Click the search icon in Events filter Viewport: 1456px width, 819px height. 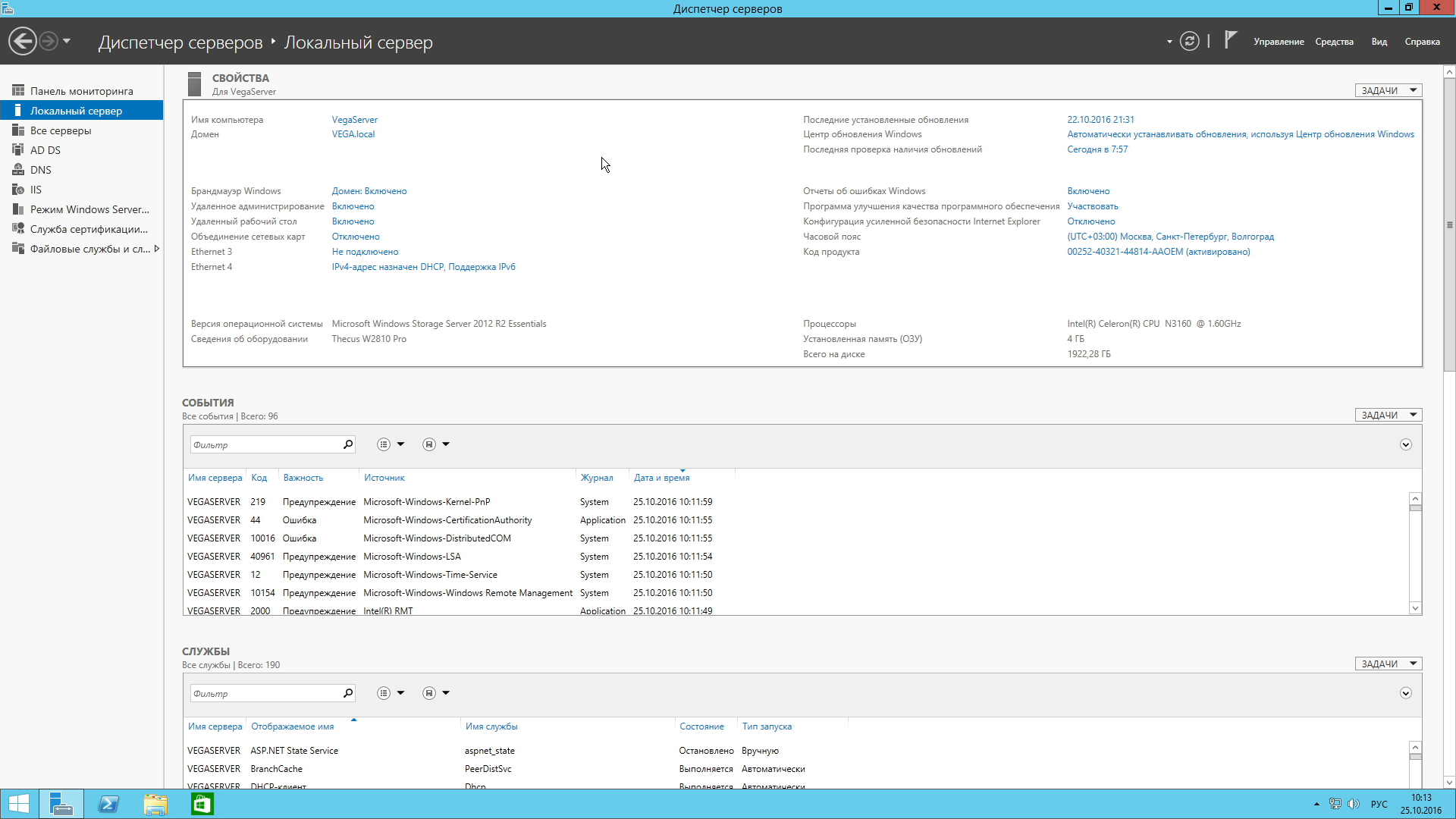click(348, 444)
